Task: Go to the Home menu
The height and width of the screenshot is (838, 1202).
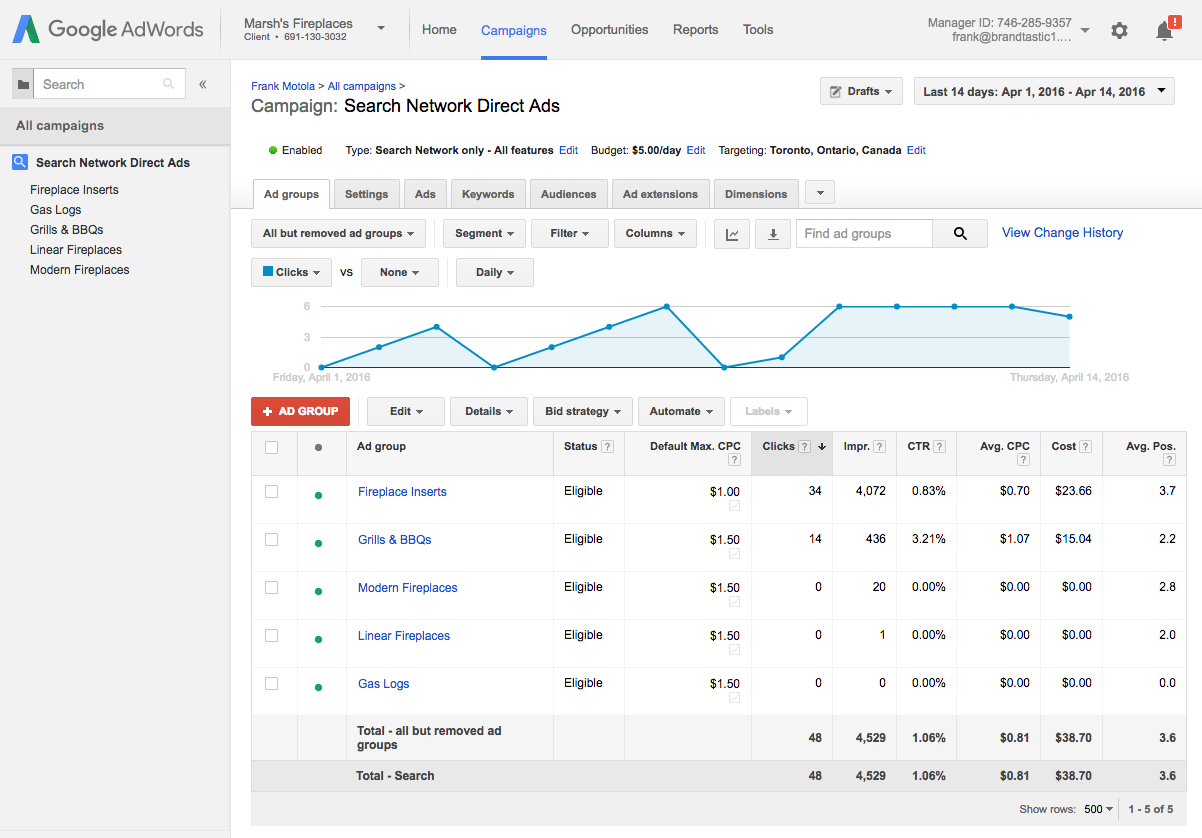Action: coord(439,30)
